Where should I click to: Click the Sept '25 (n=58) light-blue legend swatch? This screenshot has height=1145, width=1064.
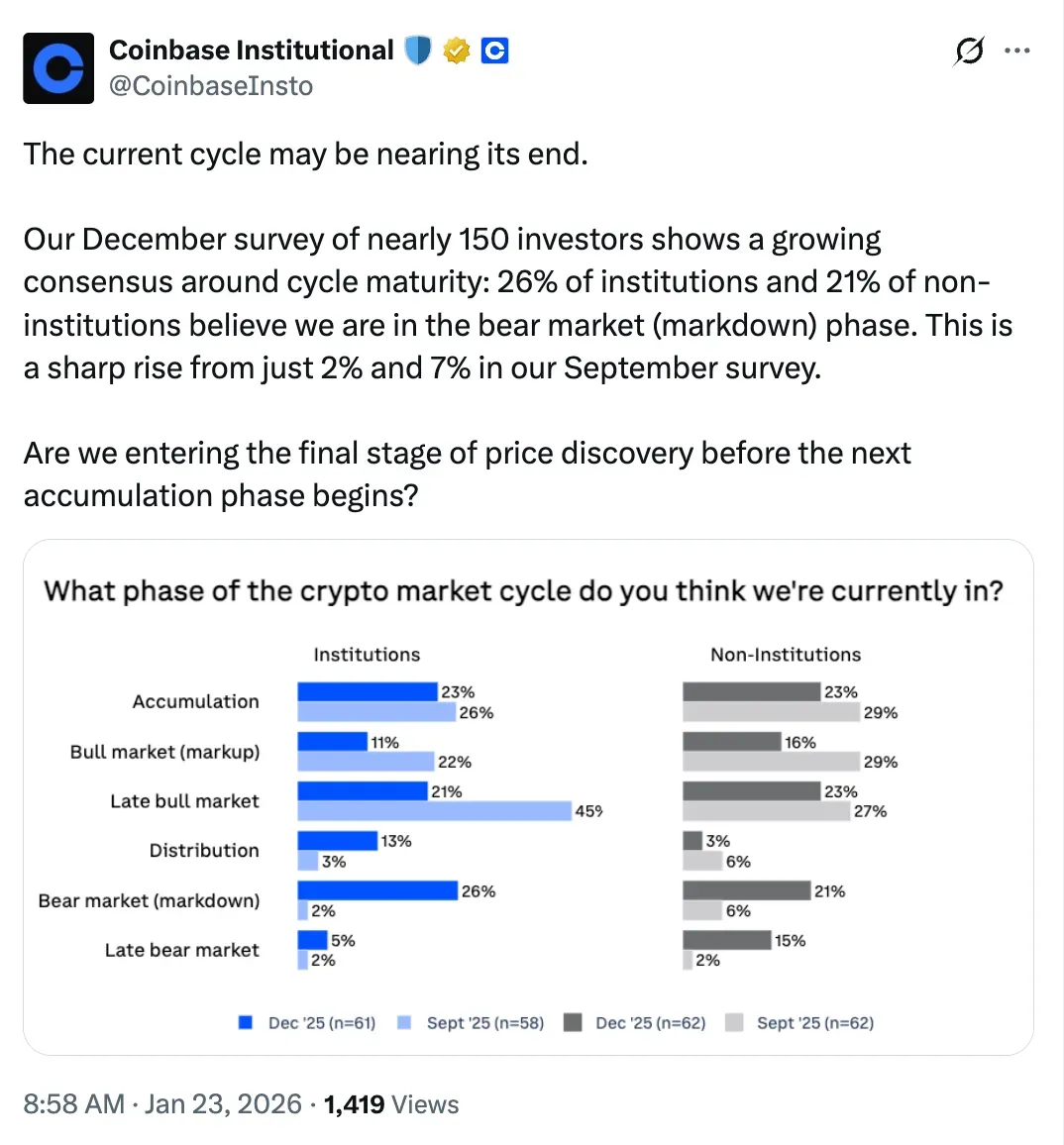(404, 1023)
